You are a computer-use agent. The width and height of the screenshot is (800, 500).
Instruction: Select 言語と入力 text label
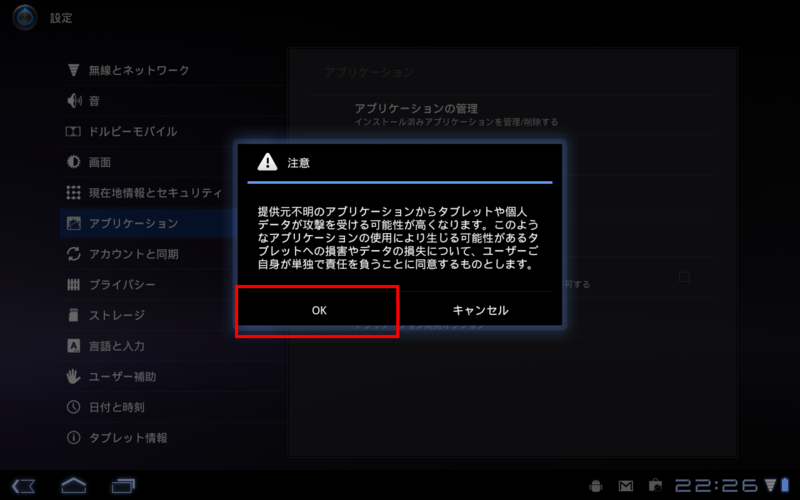[117, 346]
